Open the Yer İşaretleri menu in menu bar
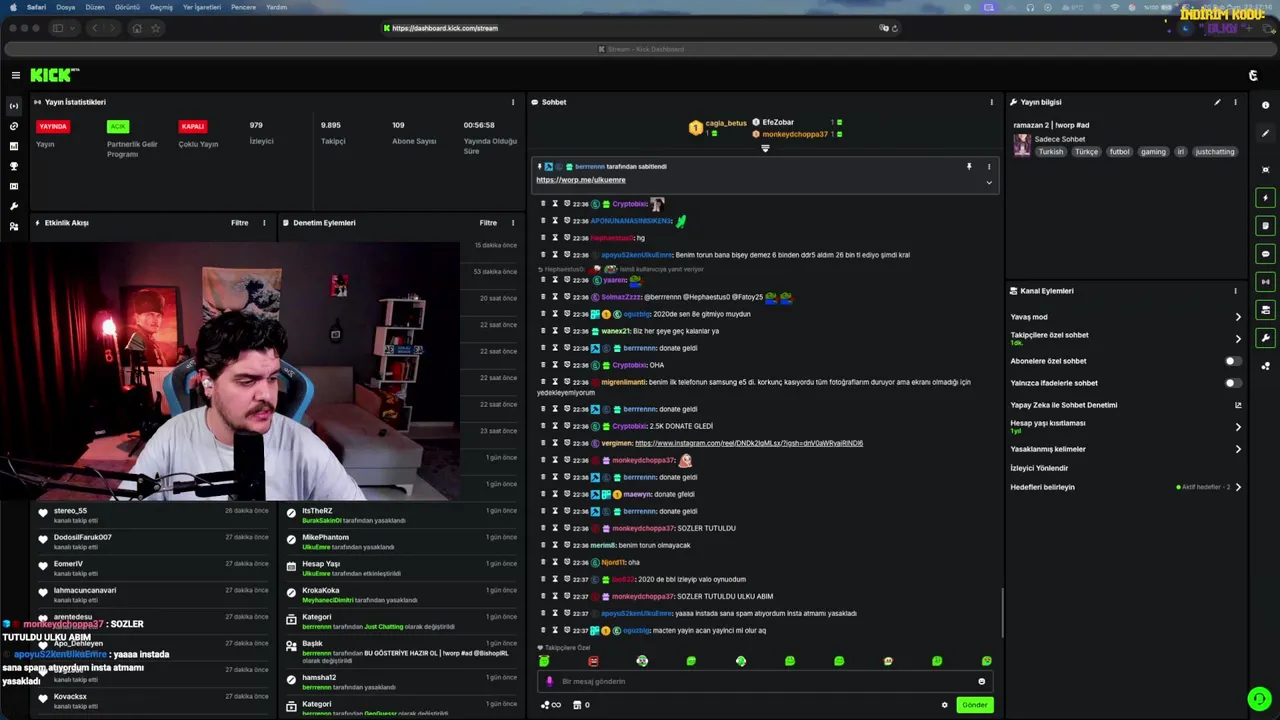Image resolution: width=1280 pixels, height=720 pixels. pyautogui.click(x=202, y=7)
